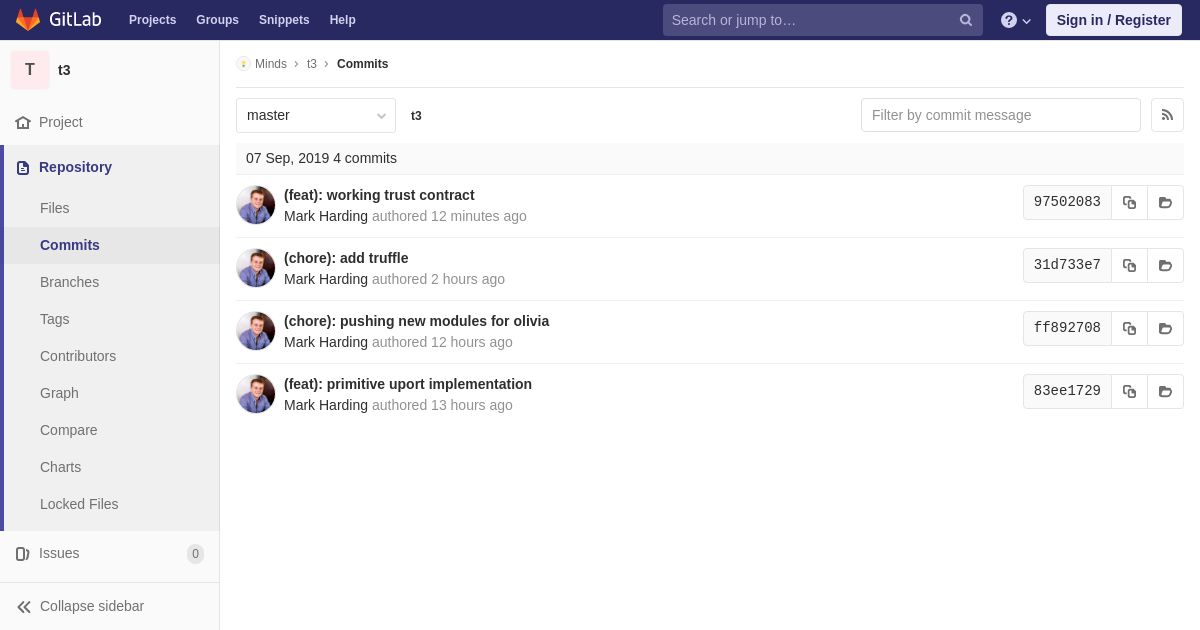This screenshot has height=630, width=1200.
Task: Open the commits RSS feed icon
Action: click(1167, 115)
